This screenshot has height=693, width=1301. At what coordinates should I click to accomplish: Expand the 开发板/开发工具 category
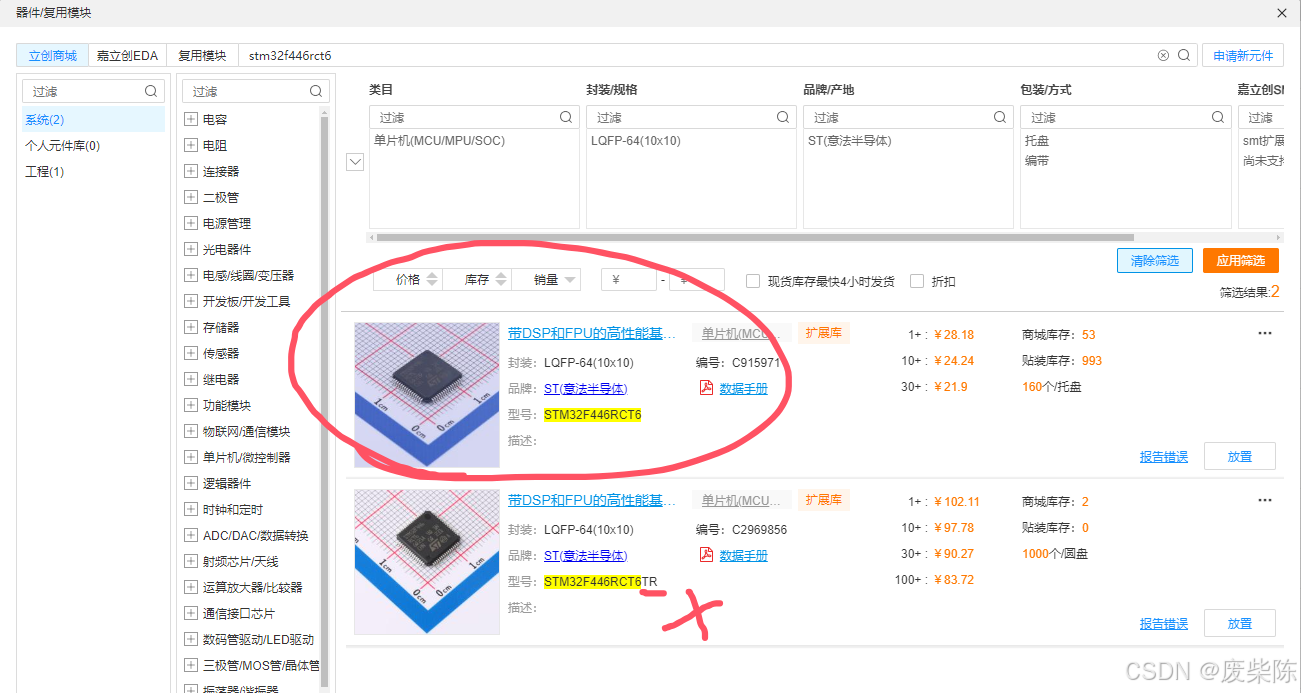pos(191,301)
